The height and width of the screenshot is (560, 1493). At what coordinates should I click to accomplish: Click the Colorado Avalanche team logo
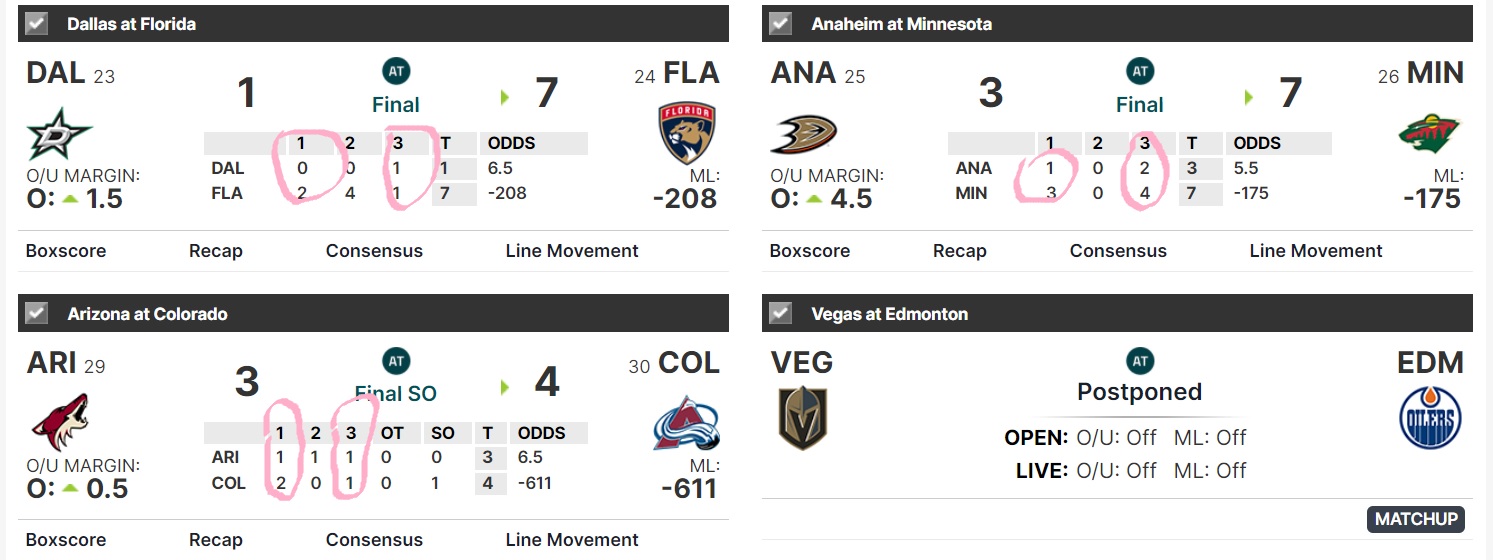coord(687,423)
